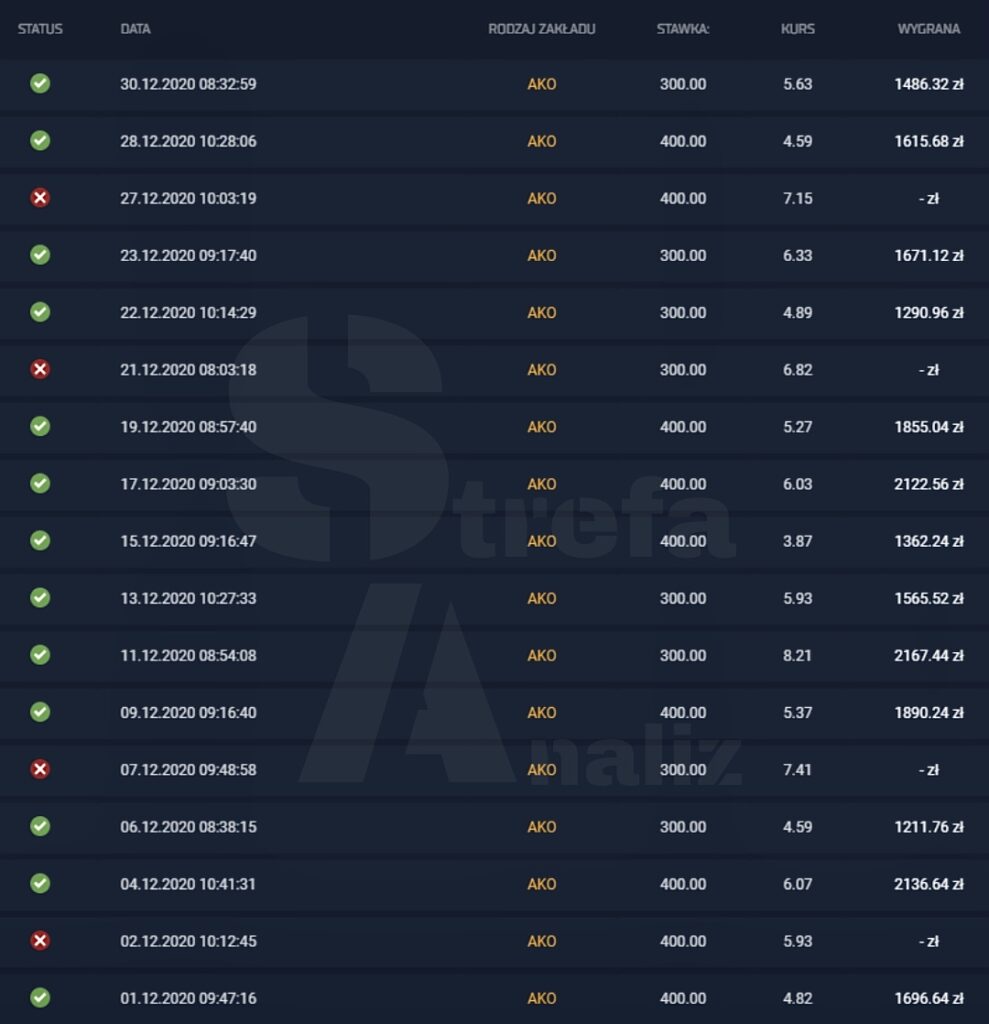Viewport: 989px width, 1024px height.
Task: Sort by the STATUS column header
Action: pos(41,29)
